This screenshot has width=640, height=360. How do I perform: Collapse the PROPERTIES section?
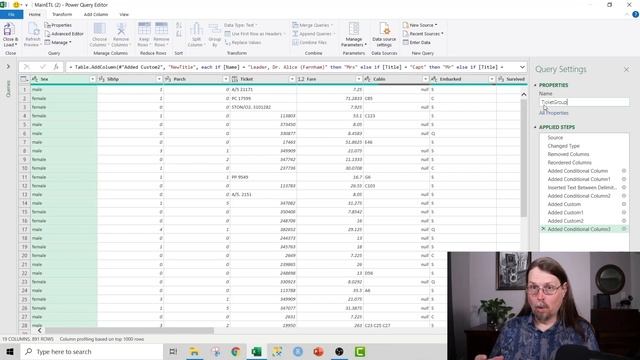(x=535, y=85)
